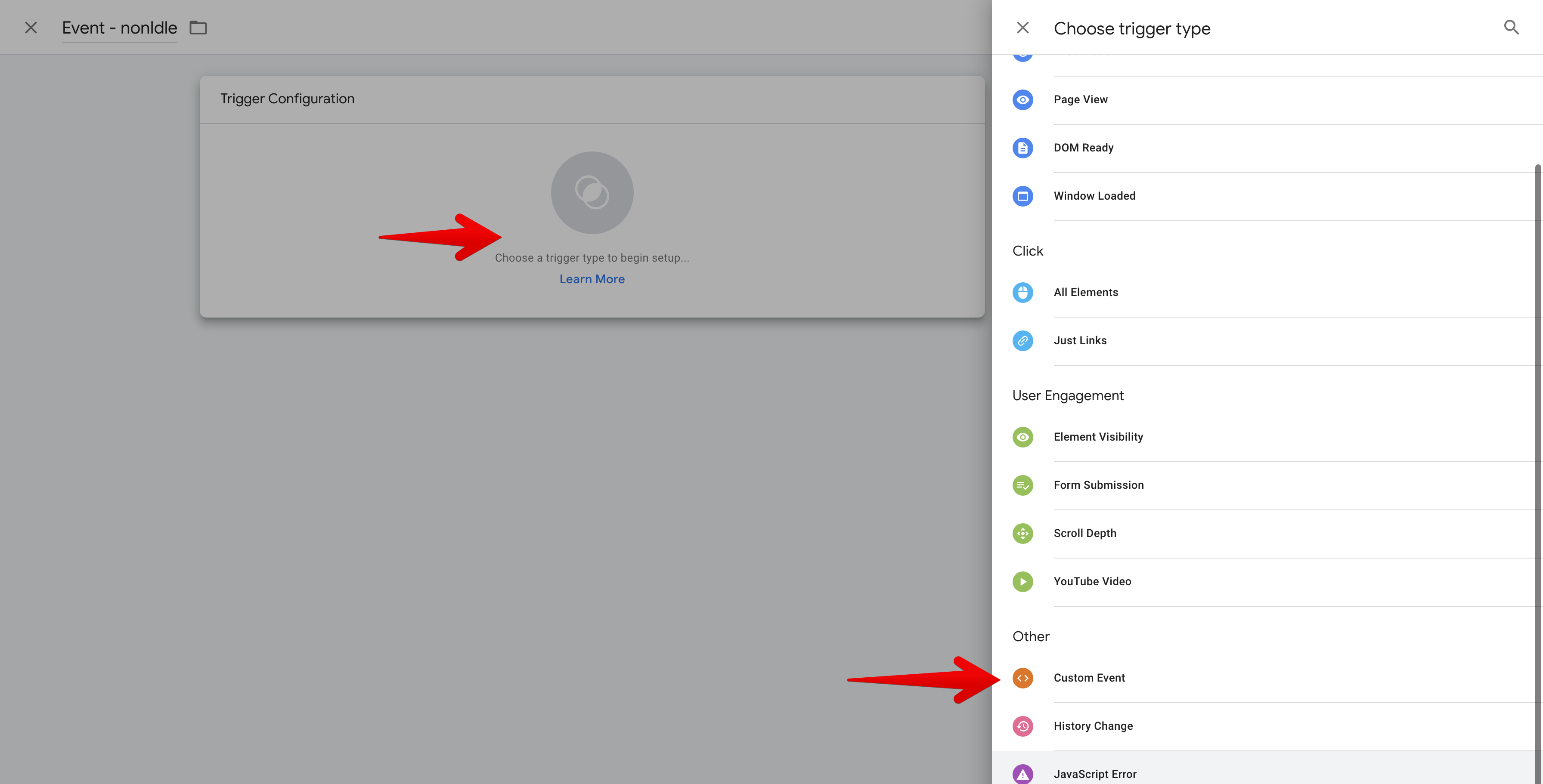Click the YouTube Video trigger icon
Viewport: 1543px width, 784px height.
coord(1022,581)
